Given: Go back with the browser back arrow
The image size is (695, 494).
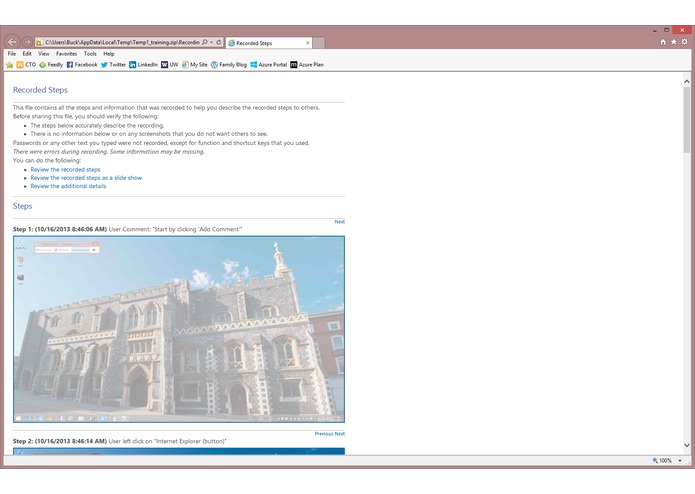Looking at the screenshot, I should [12, 42].
